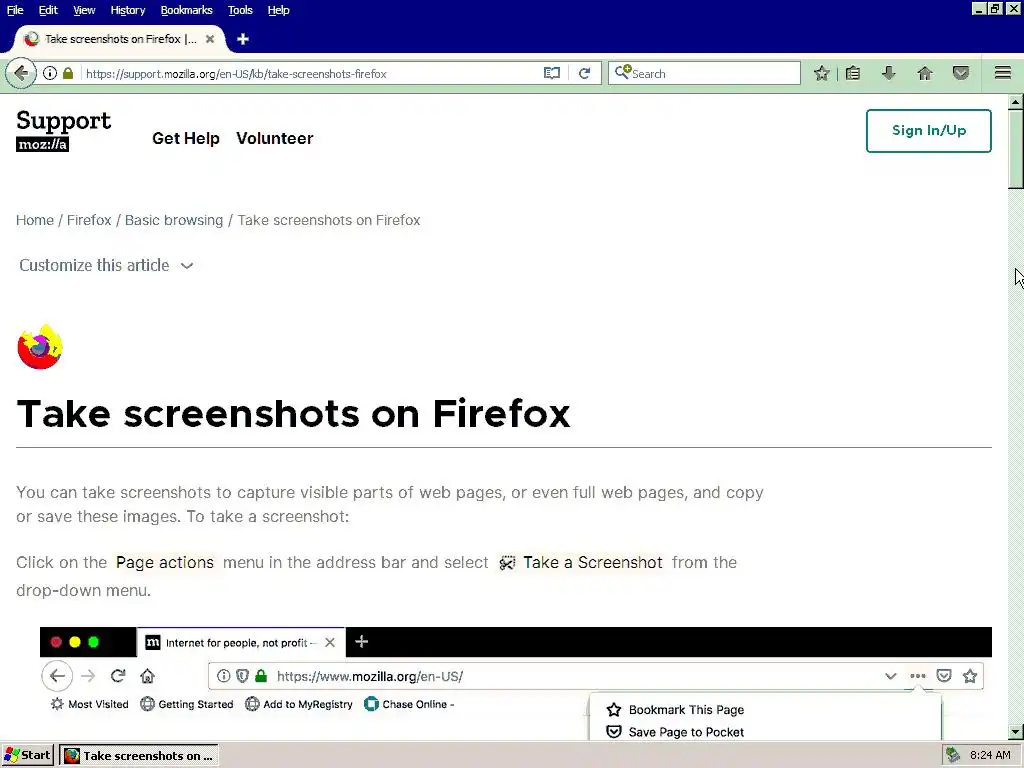Viewport: 1024px width, 768px height.
Task: Click the Pocket icon in Firefox toolbar
Action: coord(961,73)
